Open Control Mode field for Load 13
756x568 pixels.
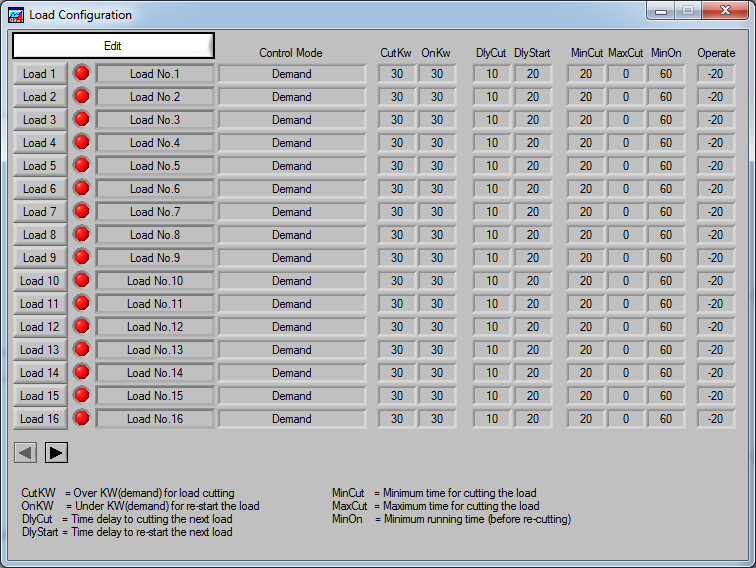[x=292, y=350]
